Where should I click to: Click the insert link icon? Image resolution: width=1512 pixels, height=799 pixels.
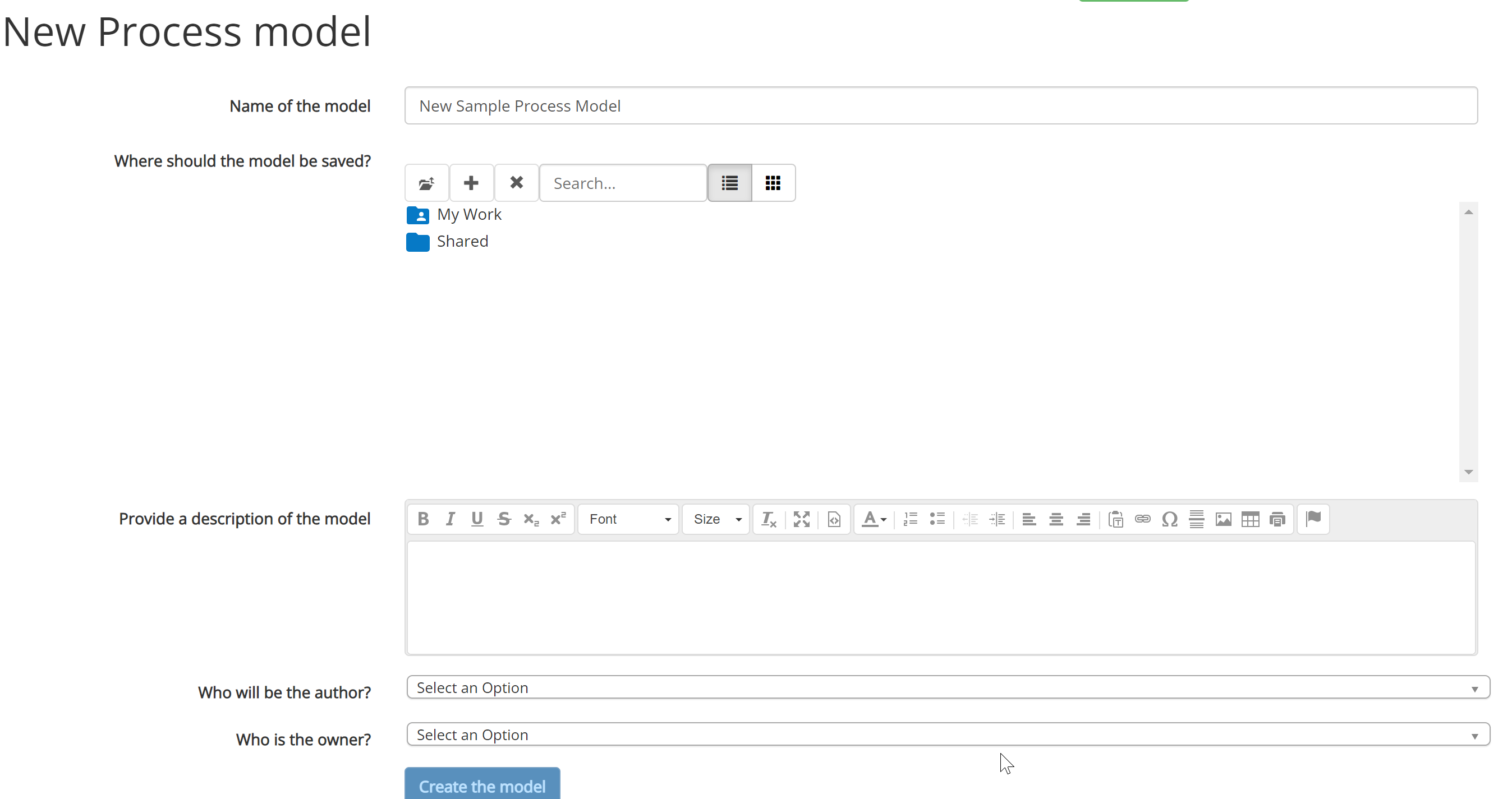click(x=1142, y=519)
